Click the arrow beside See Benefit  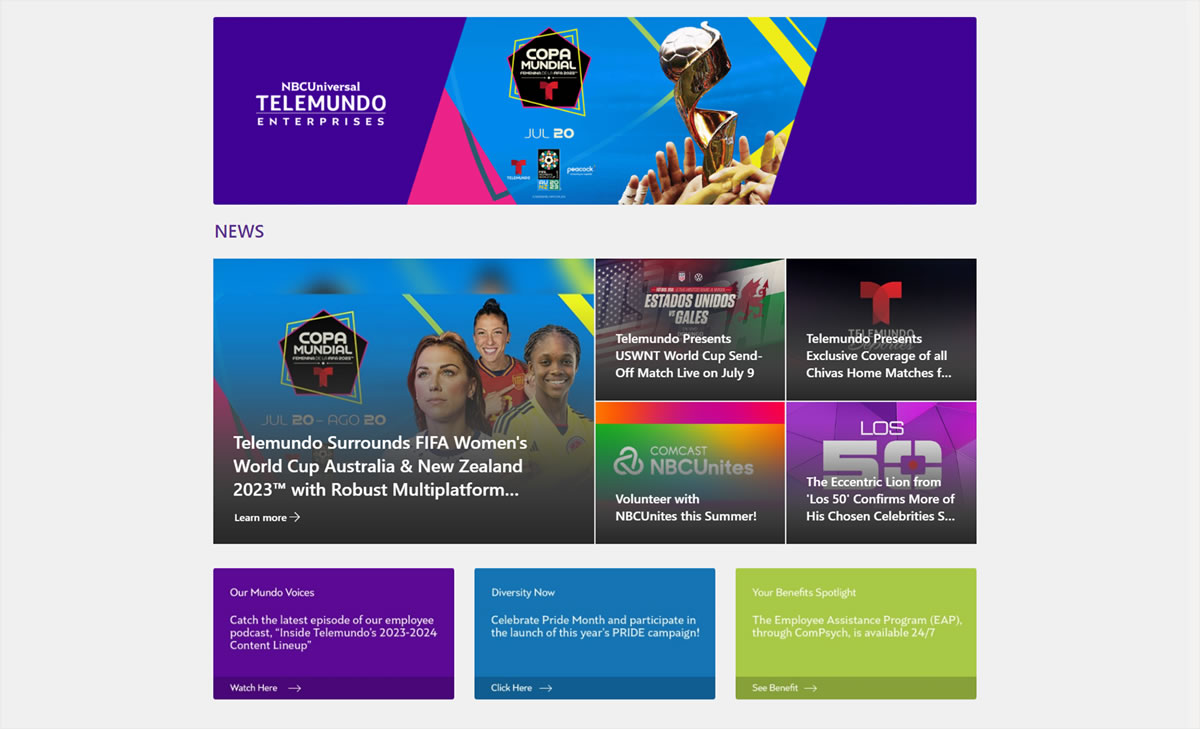click(811, 688)
